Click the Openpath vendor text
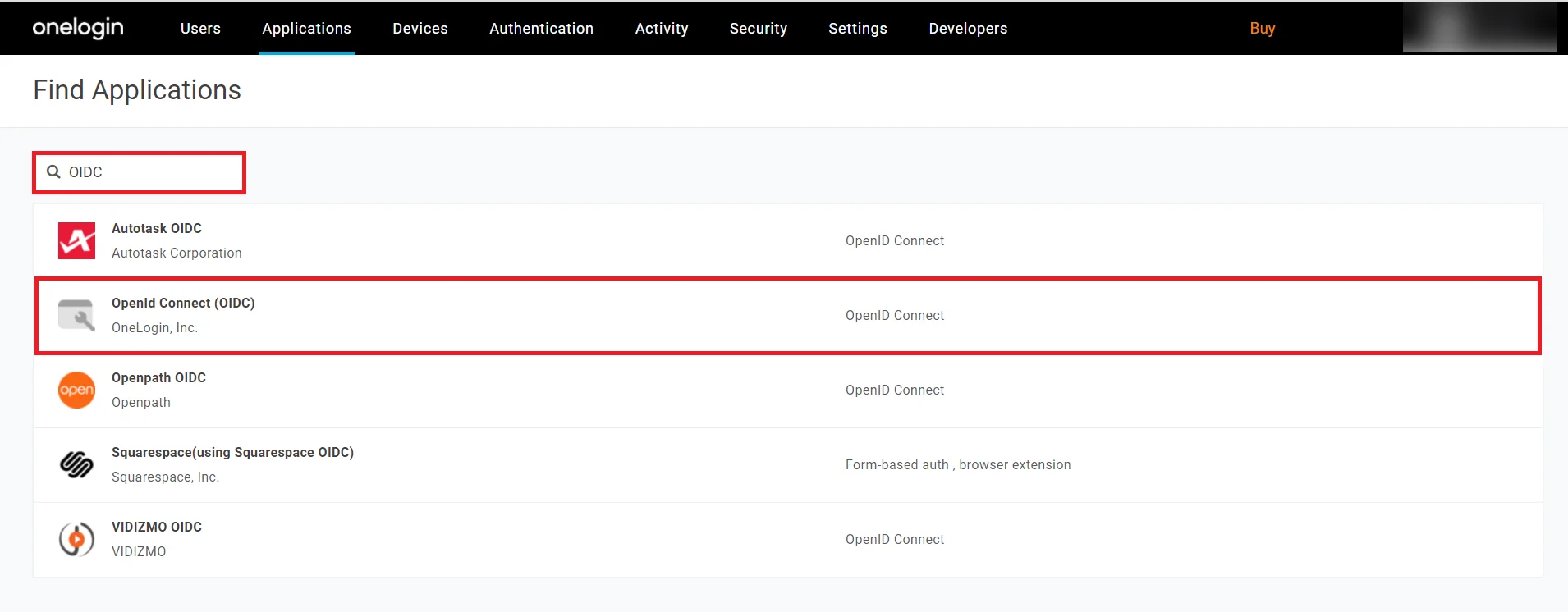 (141, 402)
